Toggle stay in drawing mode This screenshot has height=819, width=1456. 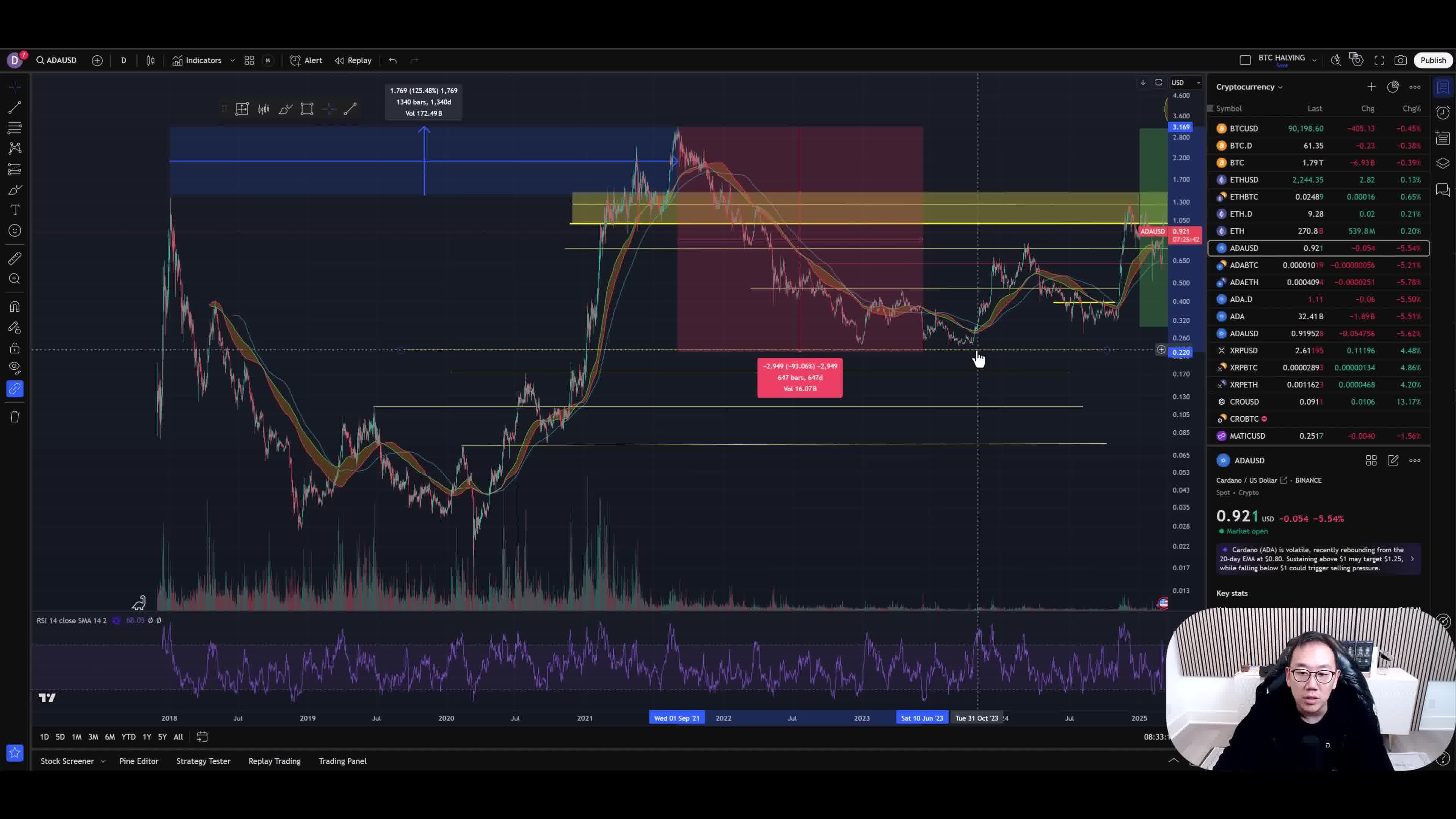15,327
